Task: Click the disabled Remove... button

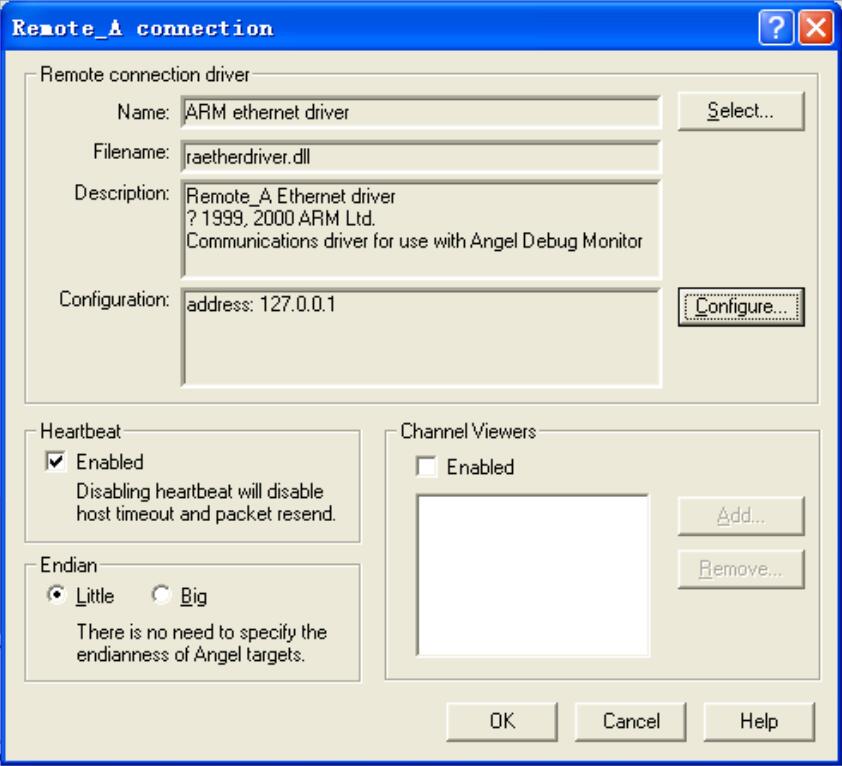Action: (741, 569)
